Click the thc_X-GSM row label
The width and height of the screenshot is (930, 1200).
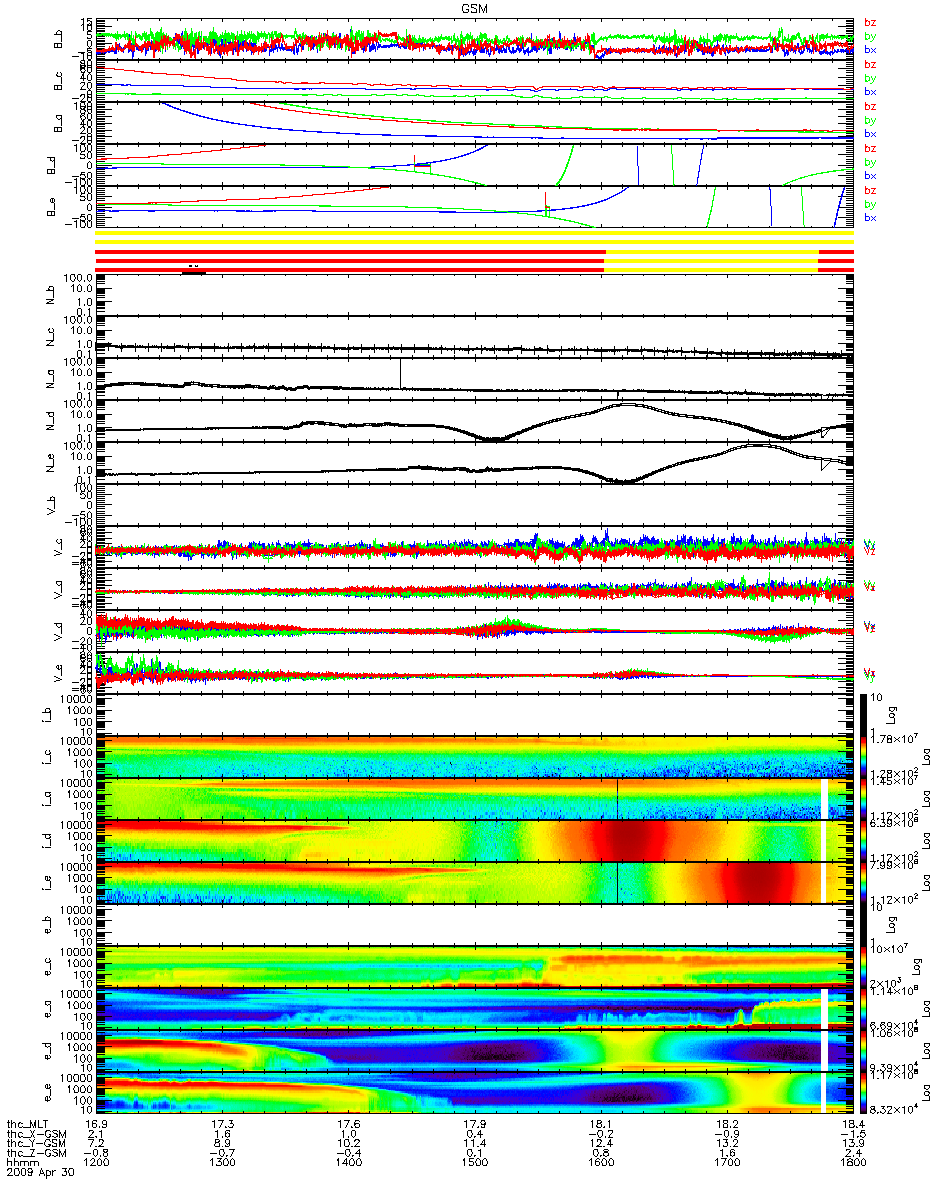point(36,1134)
